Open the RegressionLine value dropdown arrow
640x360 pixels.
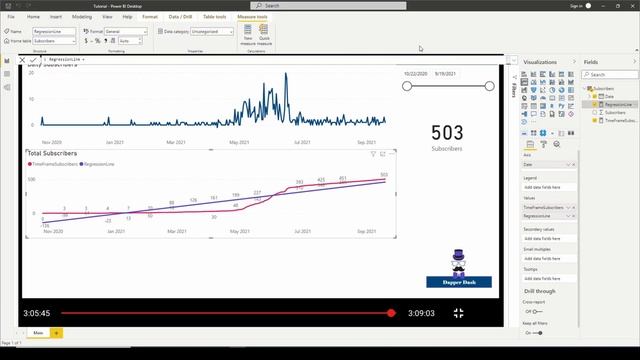pos(568,216)
